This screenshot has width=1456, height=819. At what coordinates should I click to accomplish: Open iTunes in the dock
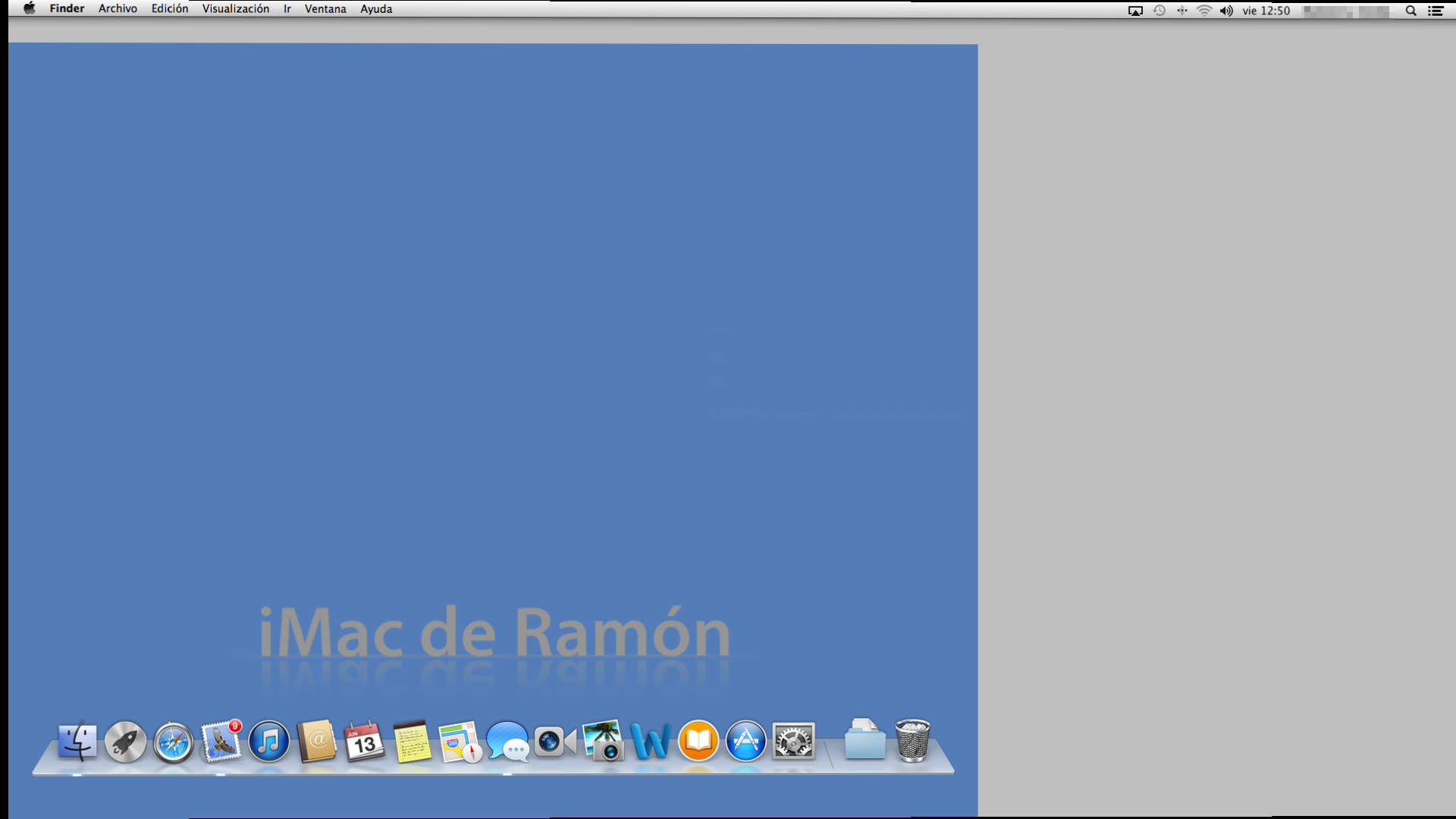[268, 742]
